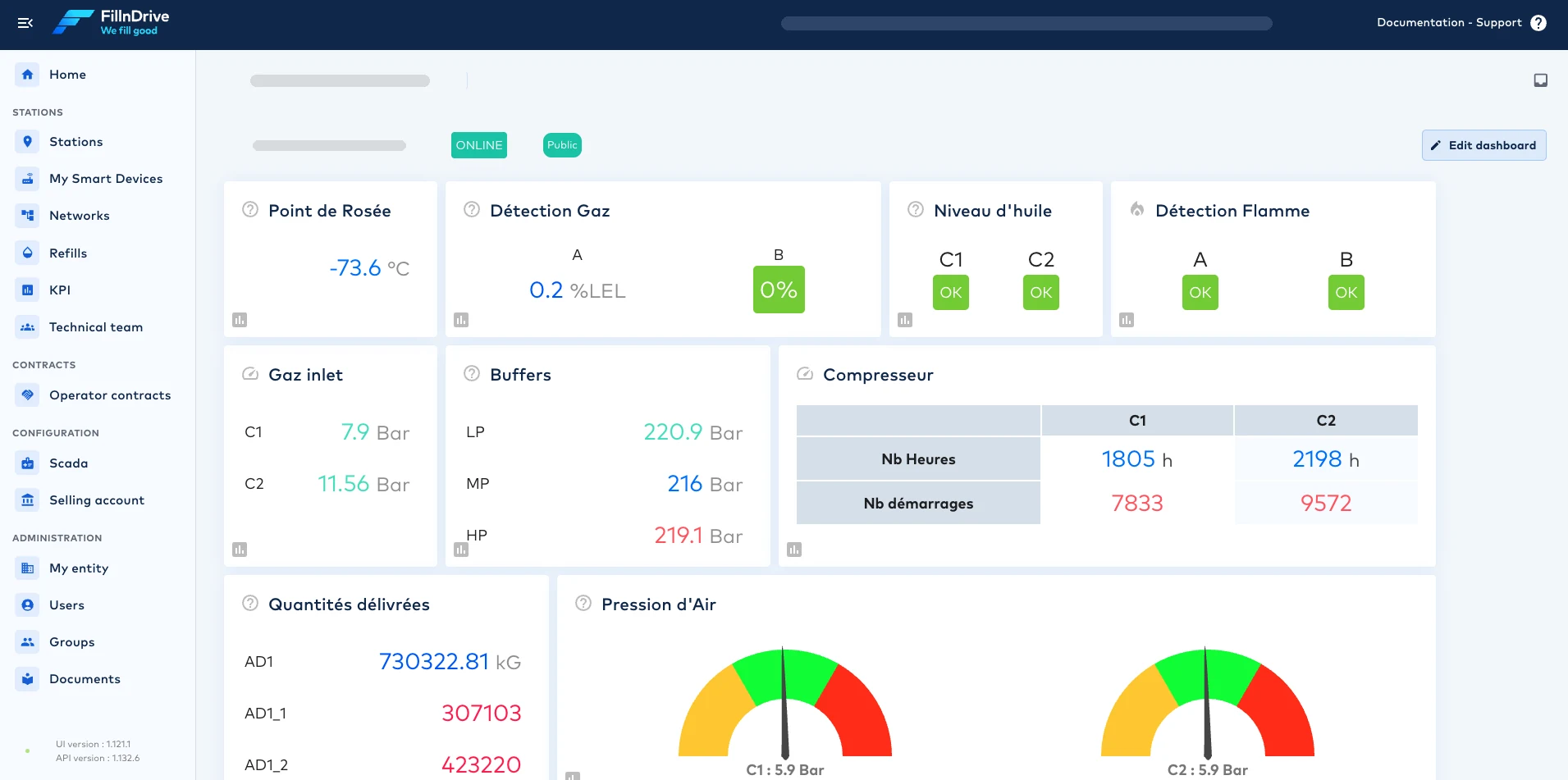Viewport: 1568px width, 780px height.
Task: Open Groups administration
Action: [98, 642]
